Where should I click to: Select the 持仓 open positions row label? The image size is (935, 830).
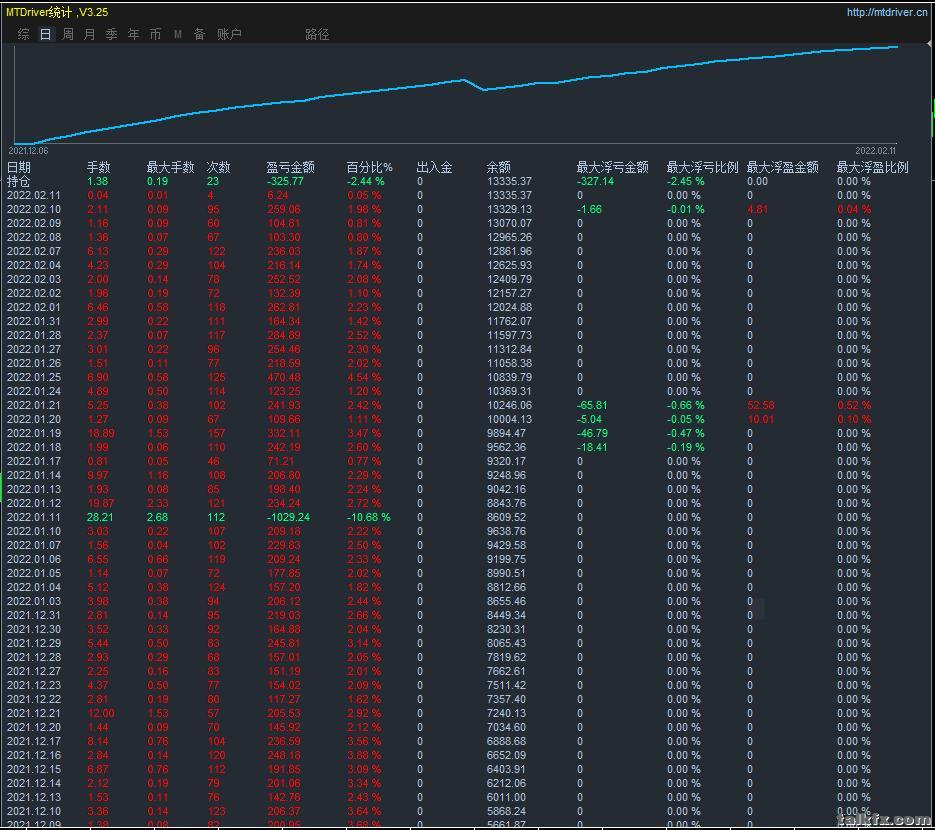18,181
